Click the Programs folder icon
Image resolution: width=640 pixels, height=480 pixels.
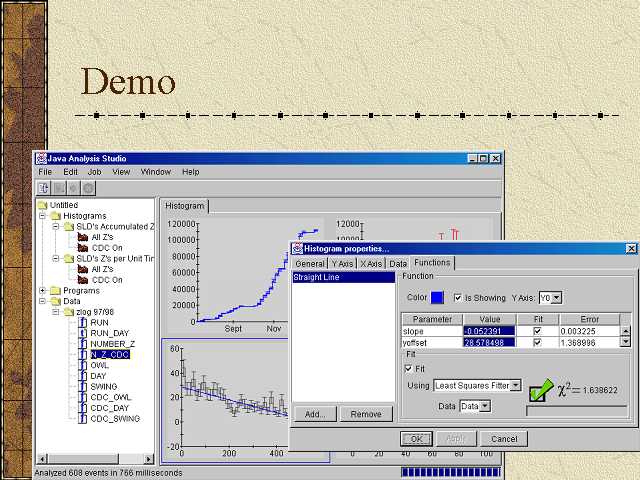[55, 291]
